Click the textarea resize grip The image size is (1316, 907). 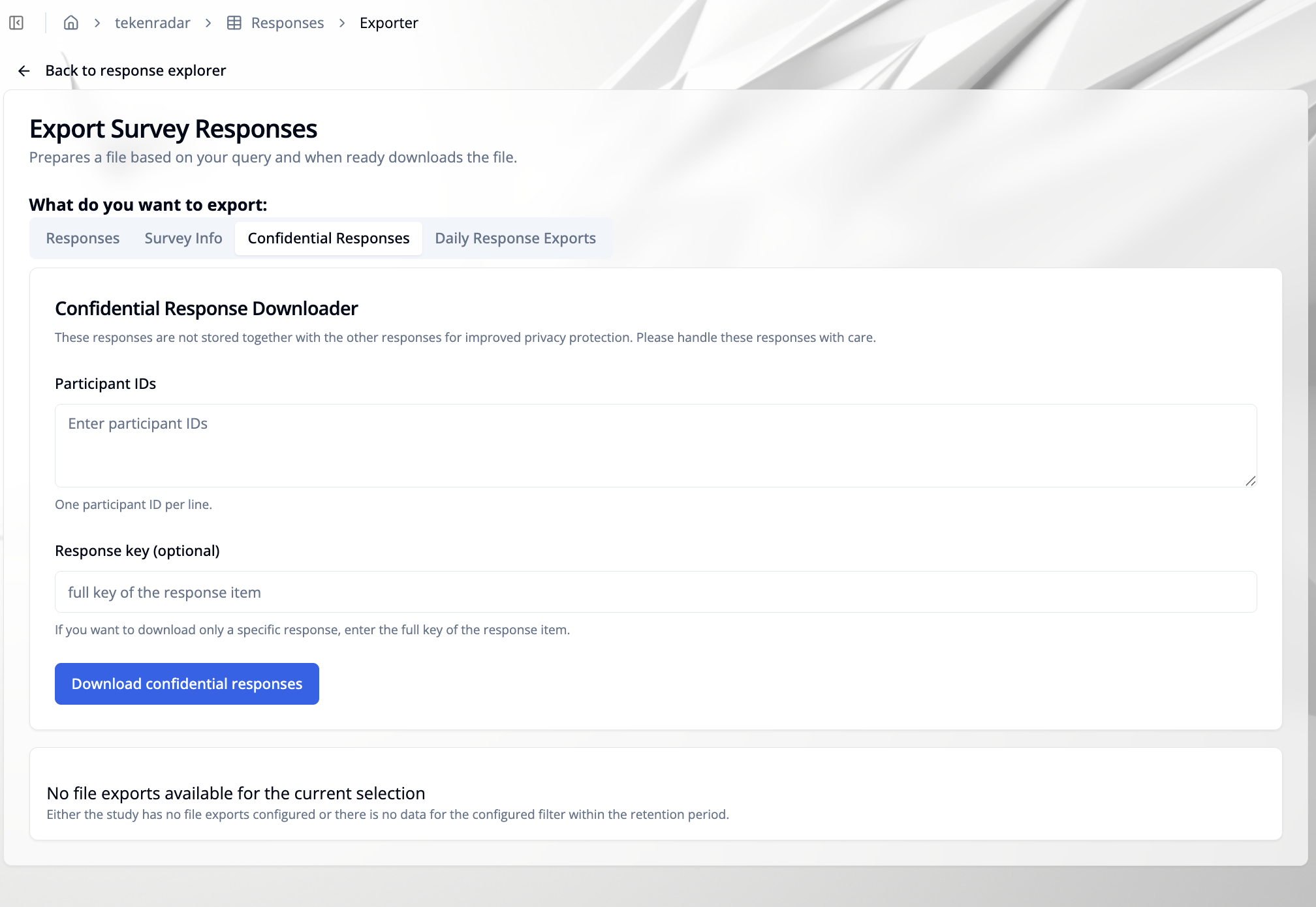coord(1251,482)
